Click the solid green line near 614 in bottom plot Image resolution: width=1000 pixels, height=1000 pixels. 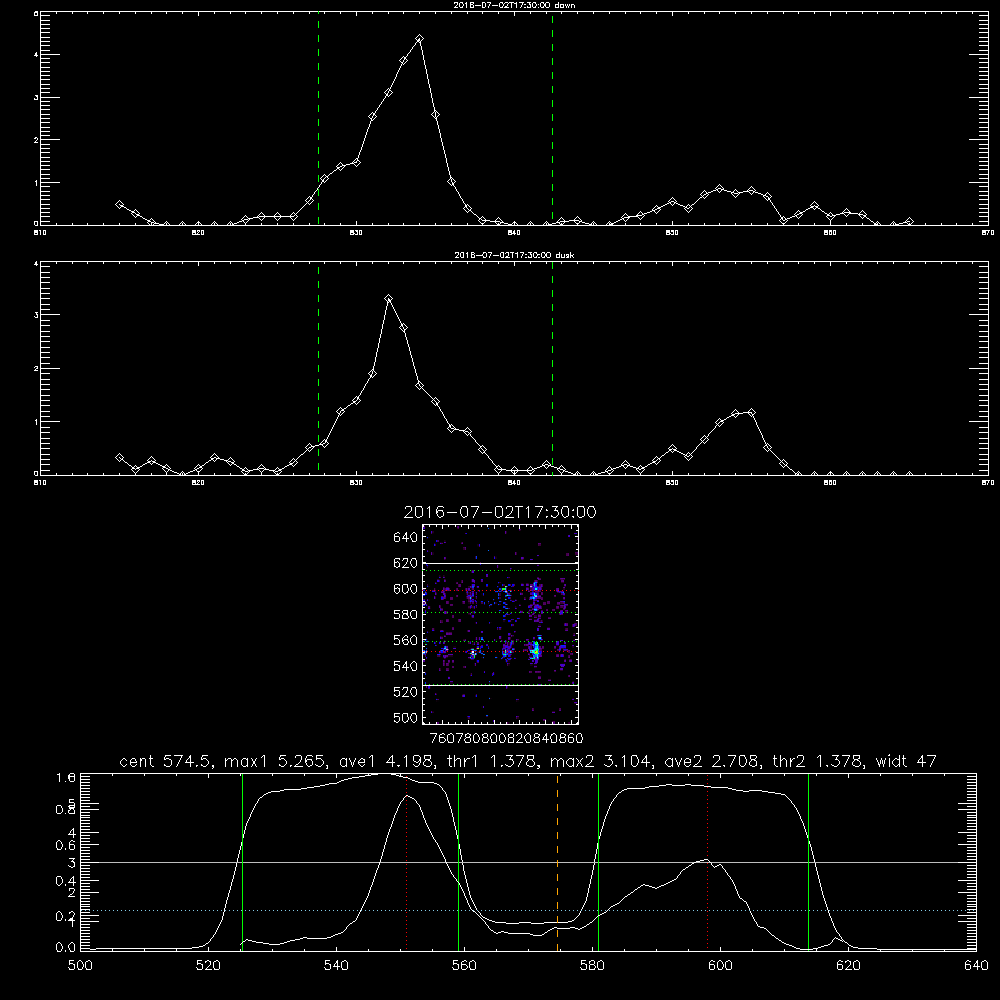coord(808,862)
